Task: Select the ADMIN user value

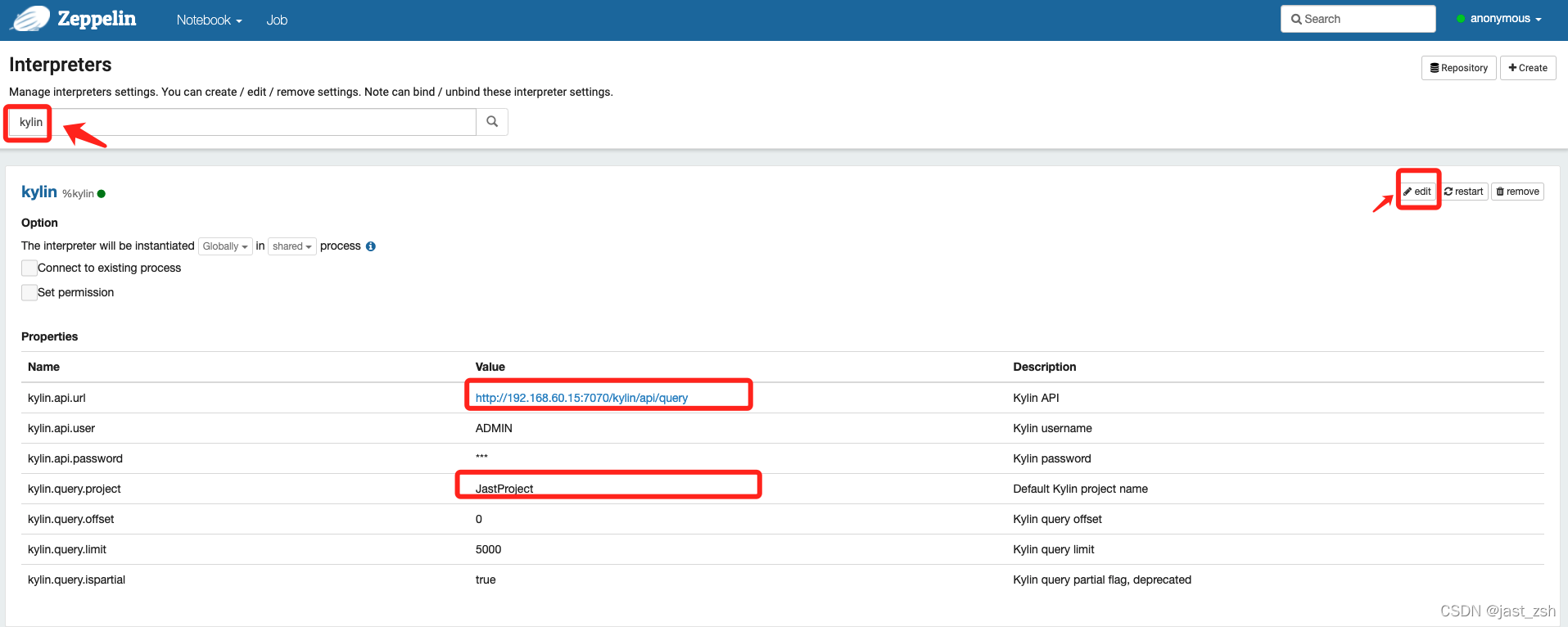Action: coord(494,428)
